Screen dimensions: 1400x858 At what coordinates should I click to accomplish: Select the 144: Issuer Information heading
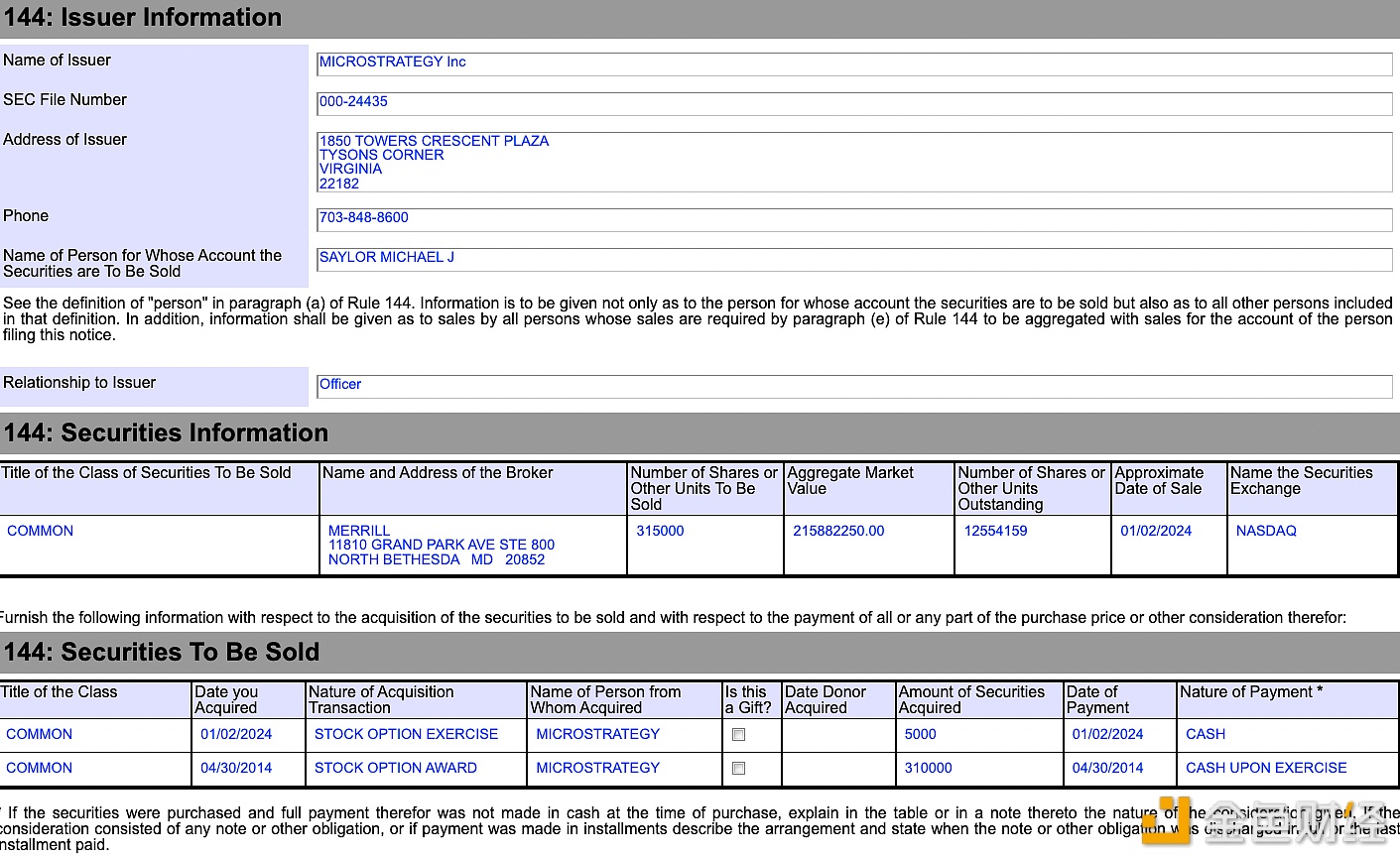(143, 18)
